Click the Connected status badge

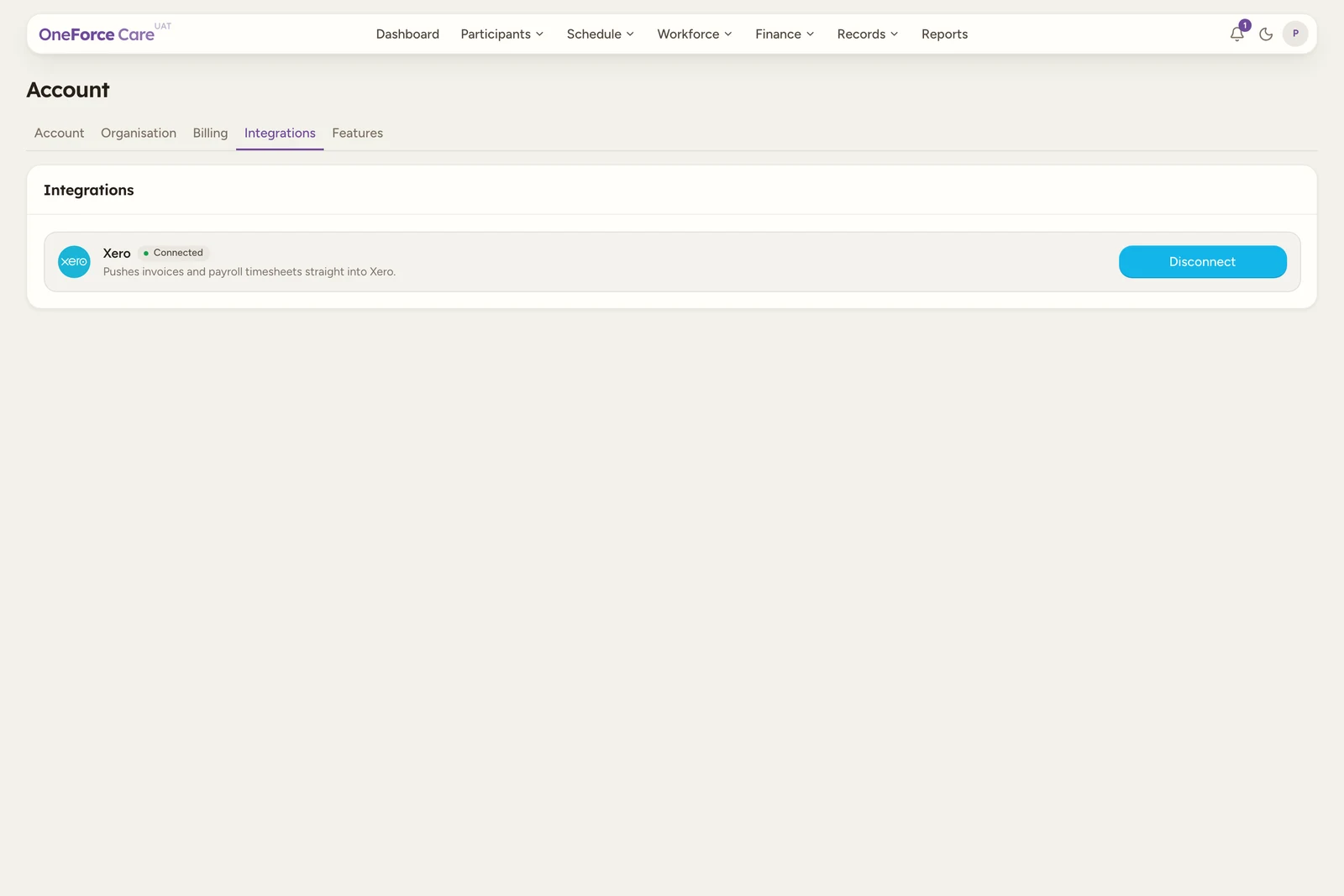click(x=173, y=253)
